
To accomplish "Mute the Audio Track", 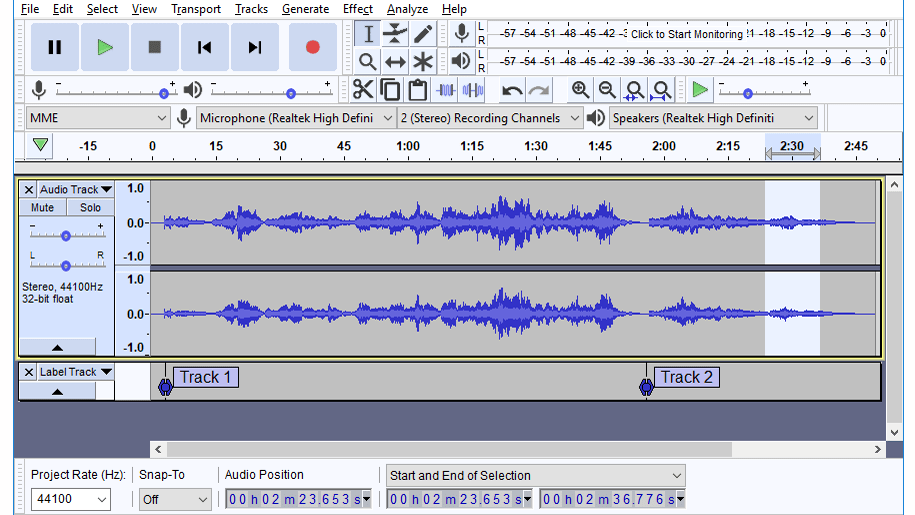I will [43, 208].
